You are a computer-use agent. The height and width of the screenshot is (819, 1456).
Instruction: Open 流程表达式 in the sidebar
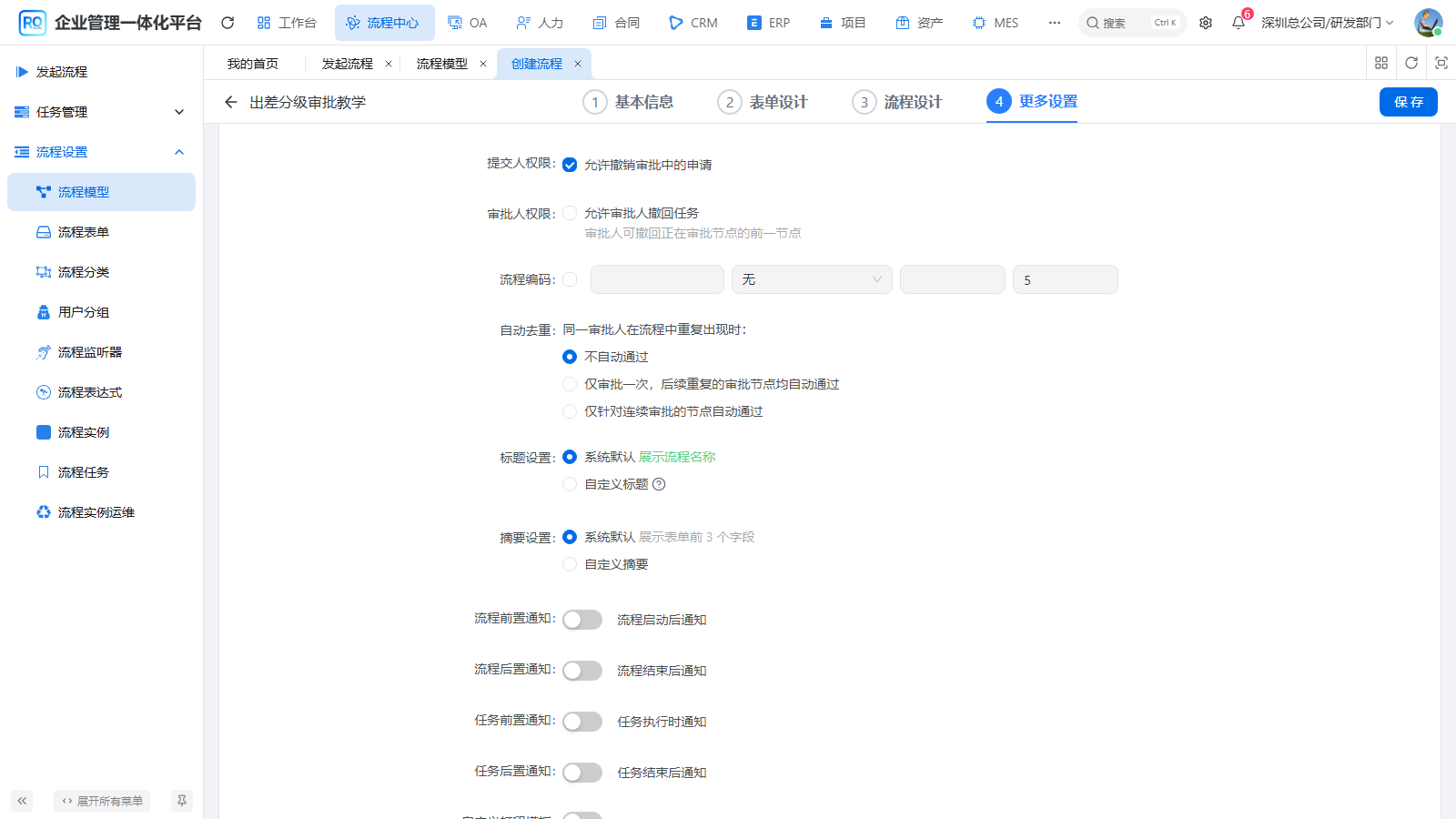coord(101,392)
